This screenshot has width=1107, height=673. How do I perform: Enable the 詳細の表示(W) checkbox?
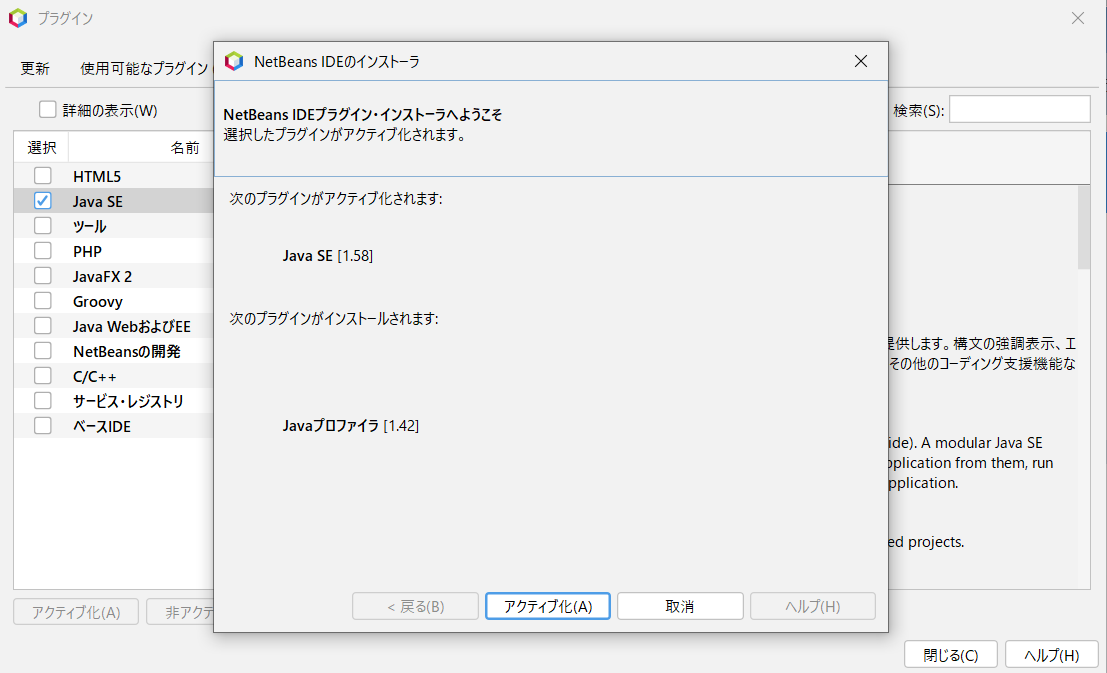pyautogui.click(x=47, y=109)
